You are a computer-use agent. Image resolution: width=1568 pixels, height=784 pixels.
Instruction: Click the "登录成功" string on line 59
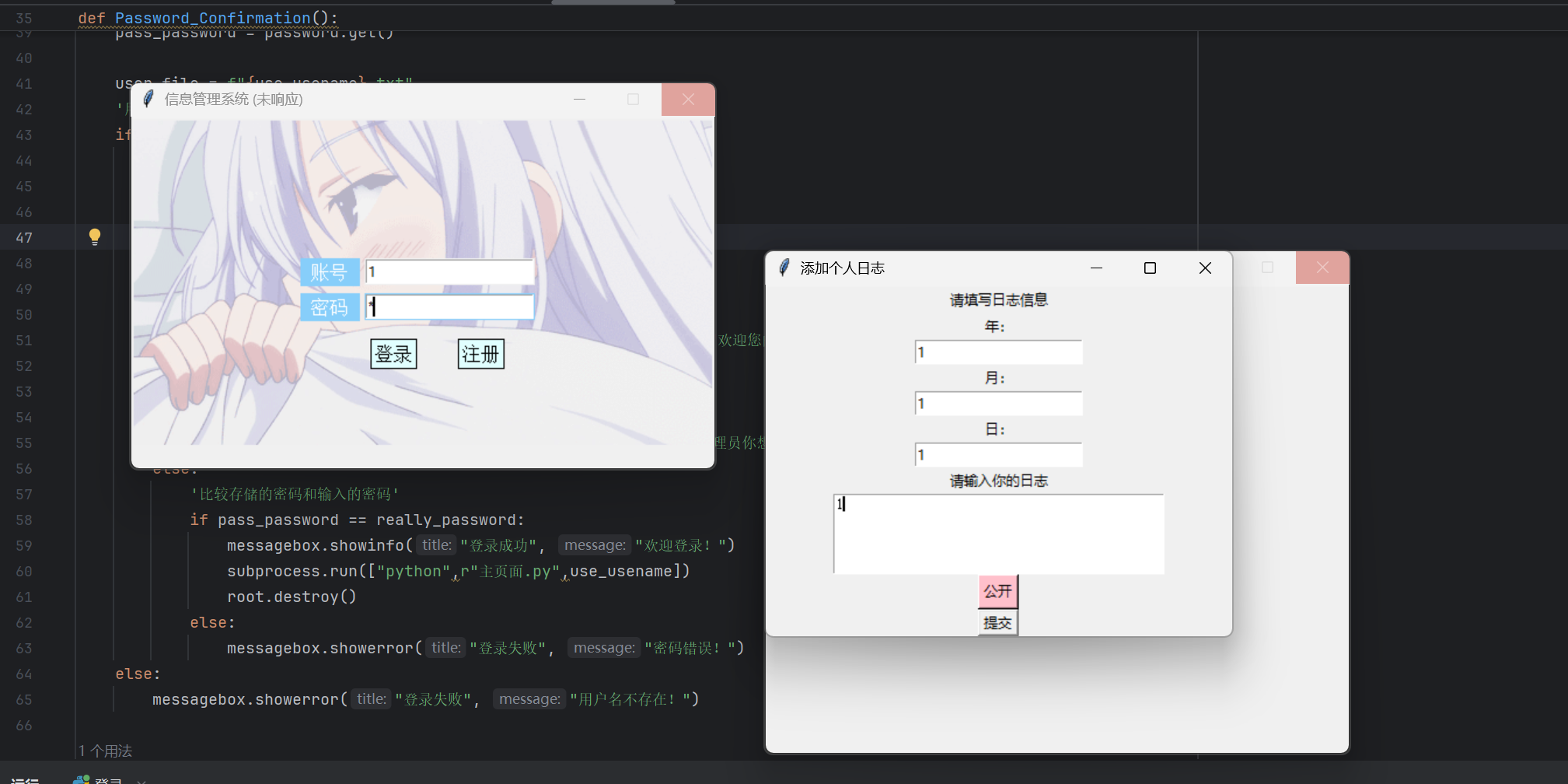click(x=498, y=546)
